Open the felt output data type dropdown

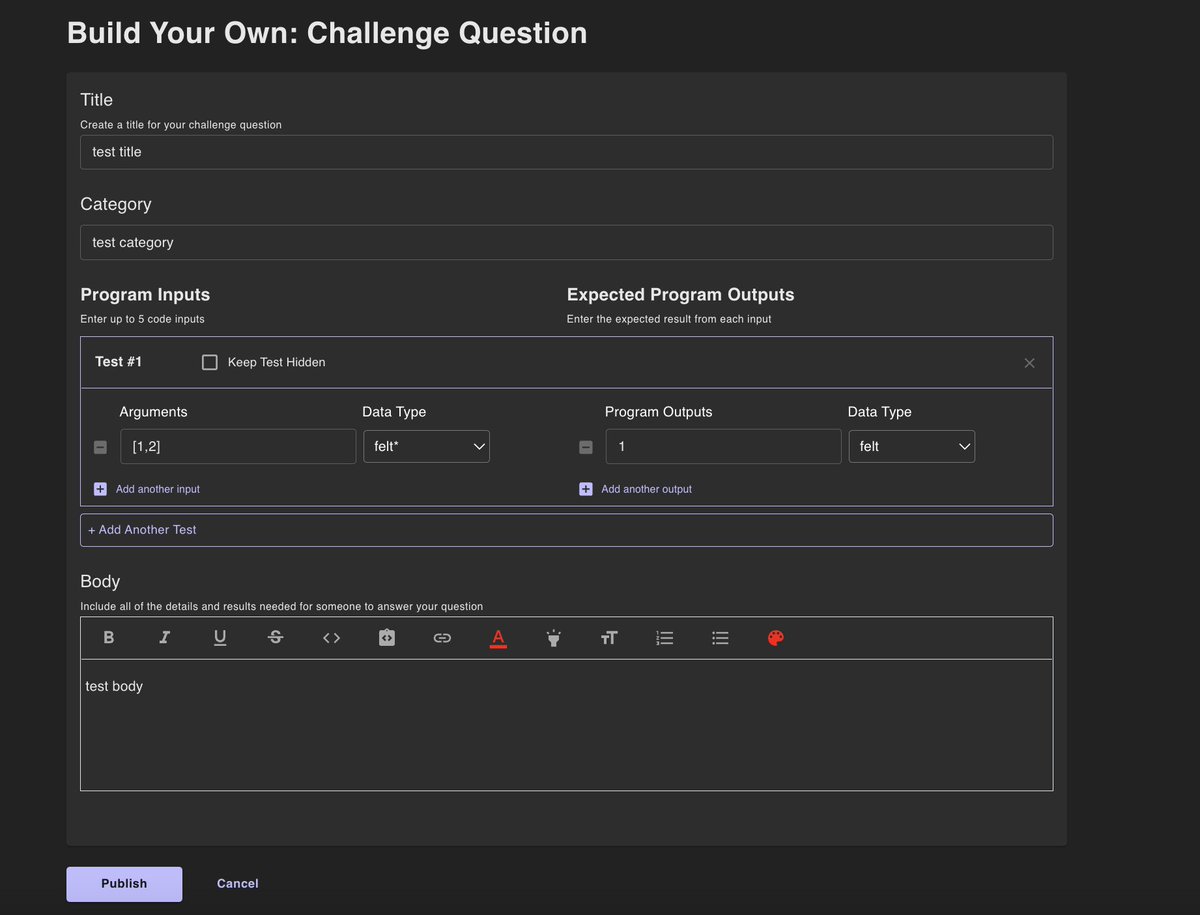pyautogui.click(x=912, y=446)
